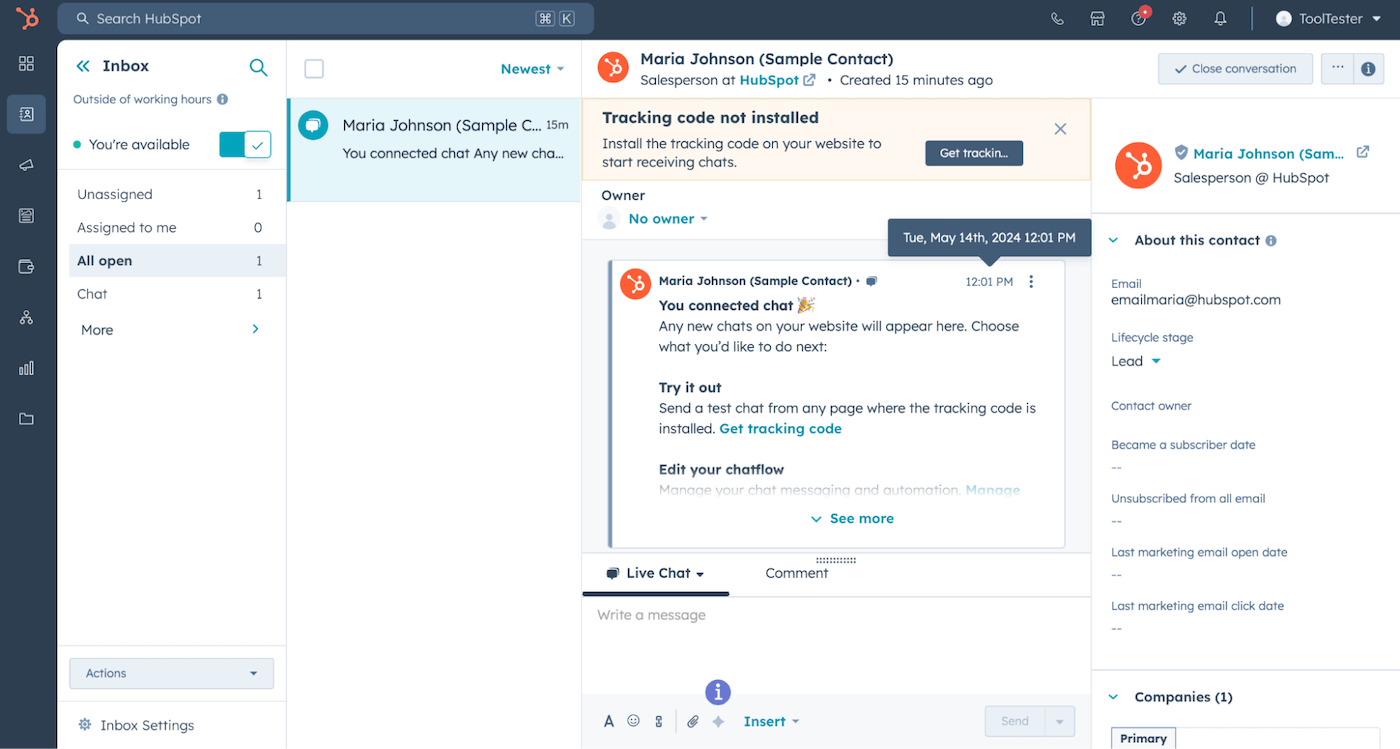
Task: Open the Lifecycle stage Lead dropdown
Action: pos(1136,361)
